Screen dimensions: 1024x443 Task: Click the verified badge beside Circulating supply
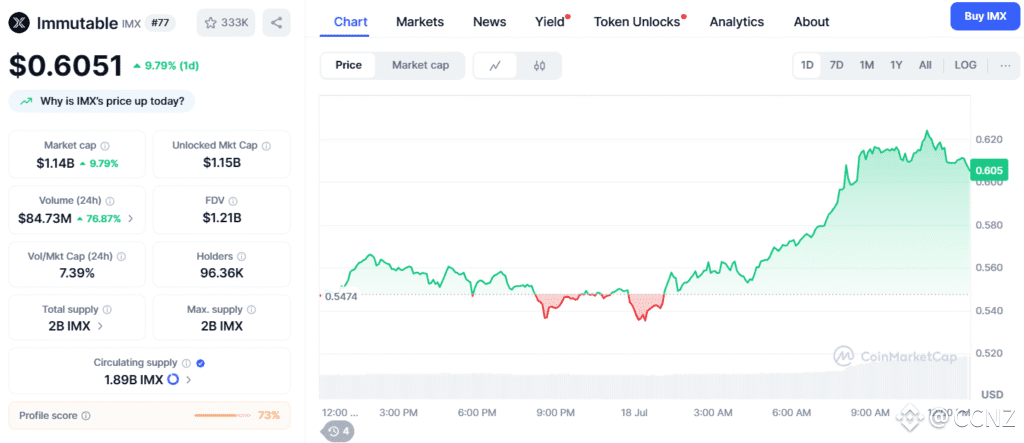[x=200, y=363]
